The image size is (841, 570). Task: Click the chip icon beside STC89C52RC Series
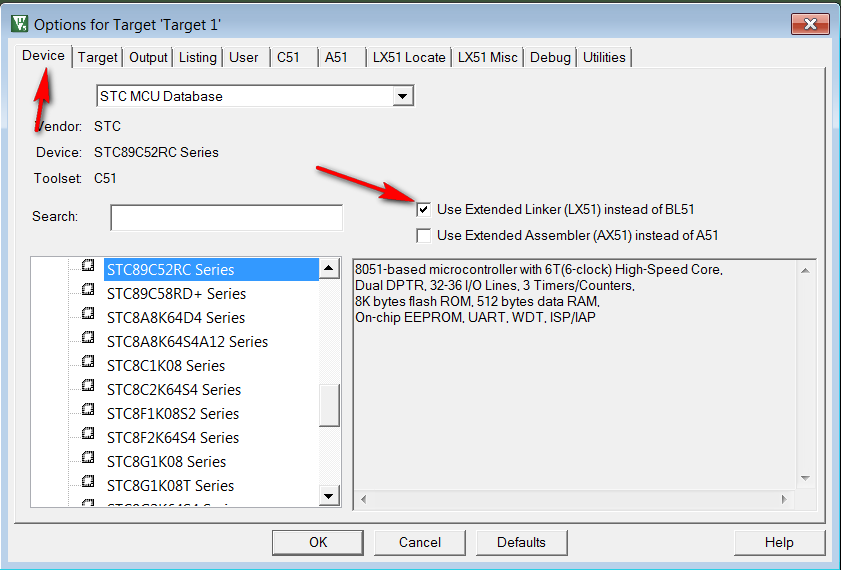tap(88, 265)
